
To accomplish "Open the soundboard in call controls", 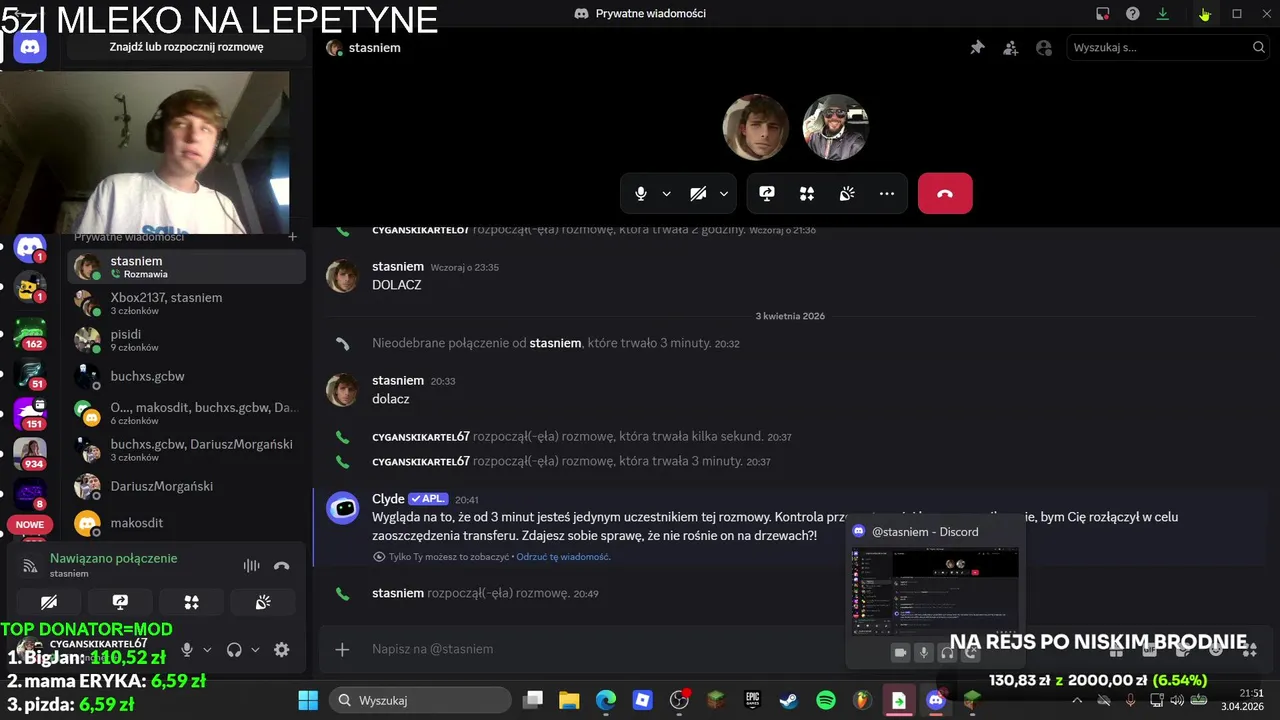I will (847, 194).
